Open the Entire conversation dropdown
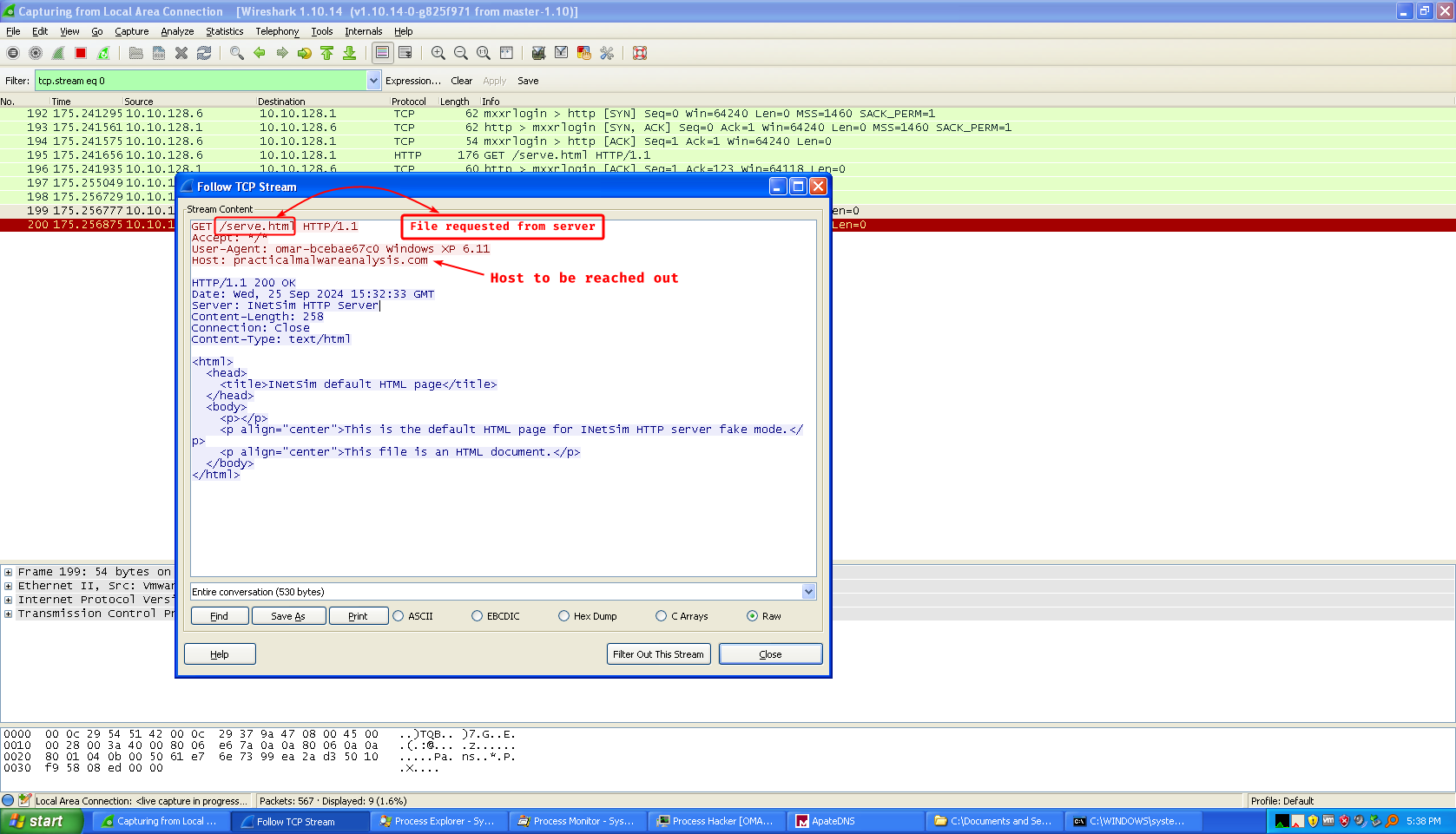Image resolution: width=1456 pixels, height=834 pixels. pos(808,592)
